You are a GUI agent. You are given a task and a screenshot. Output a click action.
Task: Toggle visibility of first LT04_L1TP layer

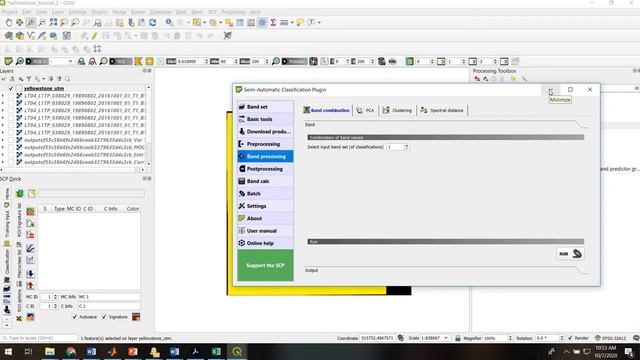[11, 96]
